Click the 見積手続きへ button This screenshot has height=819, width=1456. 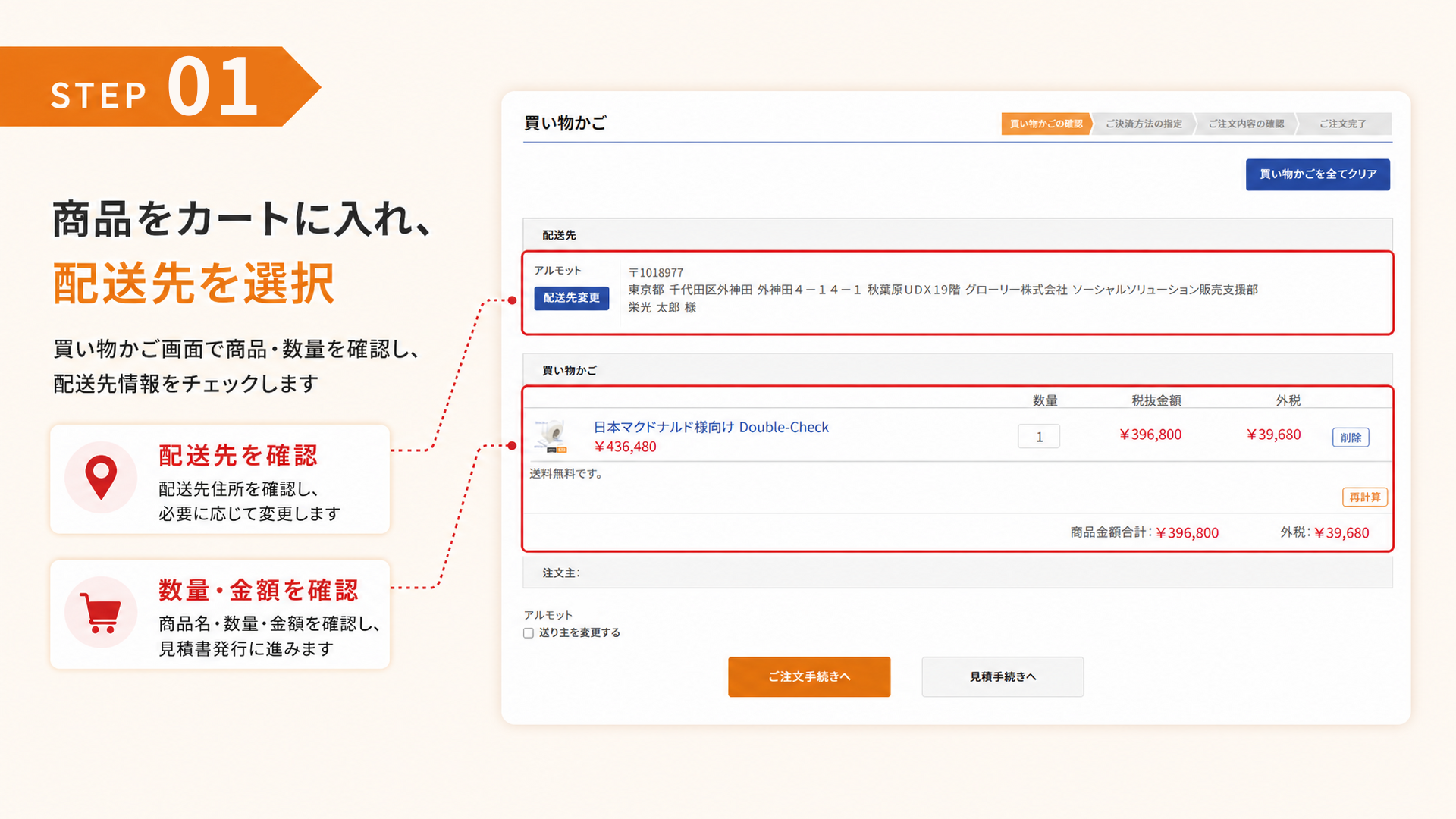1003,676
